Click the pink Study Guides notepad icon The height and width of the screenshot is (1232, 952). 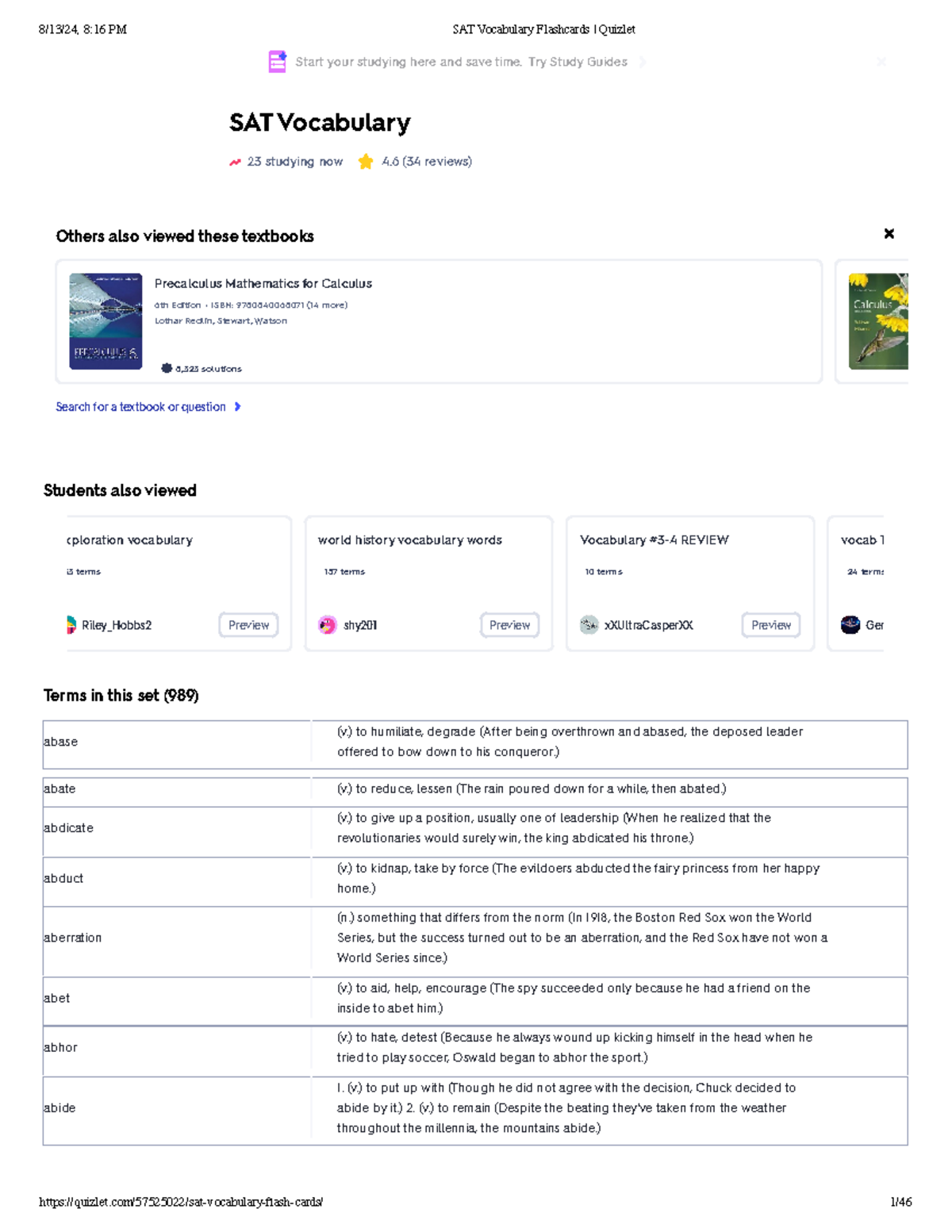(276, 61)
